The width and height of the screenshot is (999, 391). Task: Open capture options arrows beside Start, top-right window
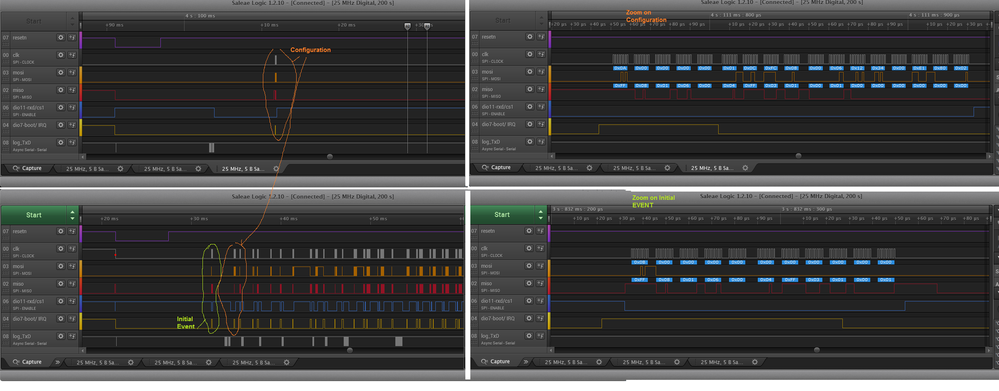pyautogui.click(x=541, y=21)
